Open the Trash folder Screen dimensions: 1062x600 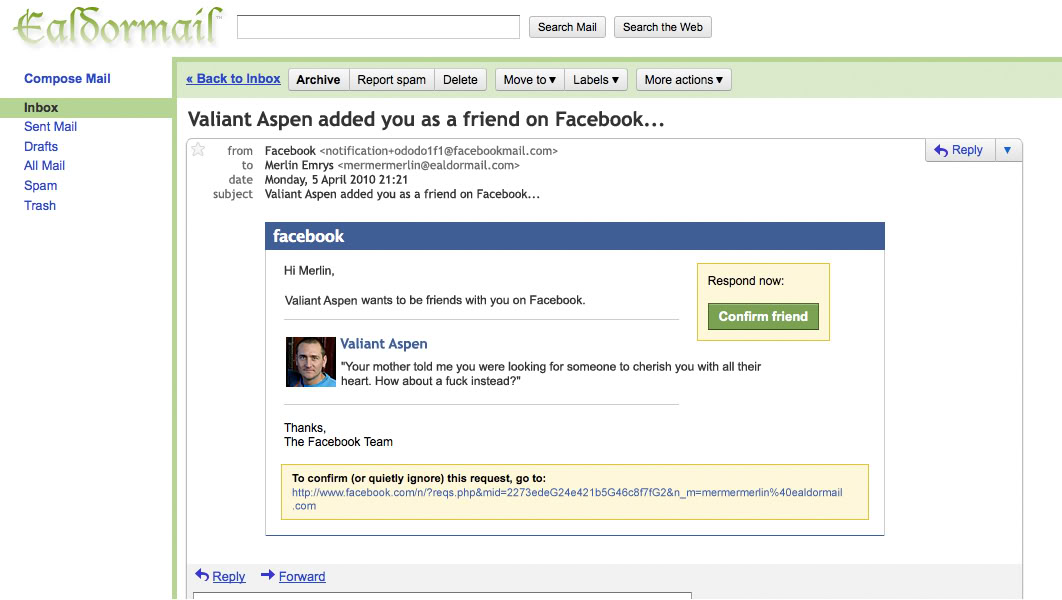pyautogui.click(x=39, y=205)
